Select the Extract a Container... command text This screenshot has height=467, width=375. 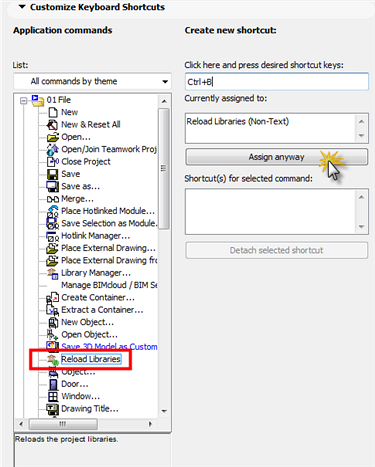coord(102,310)
